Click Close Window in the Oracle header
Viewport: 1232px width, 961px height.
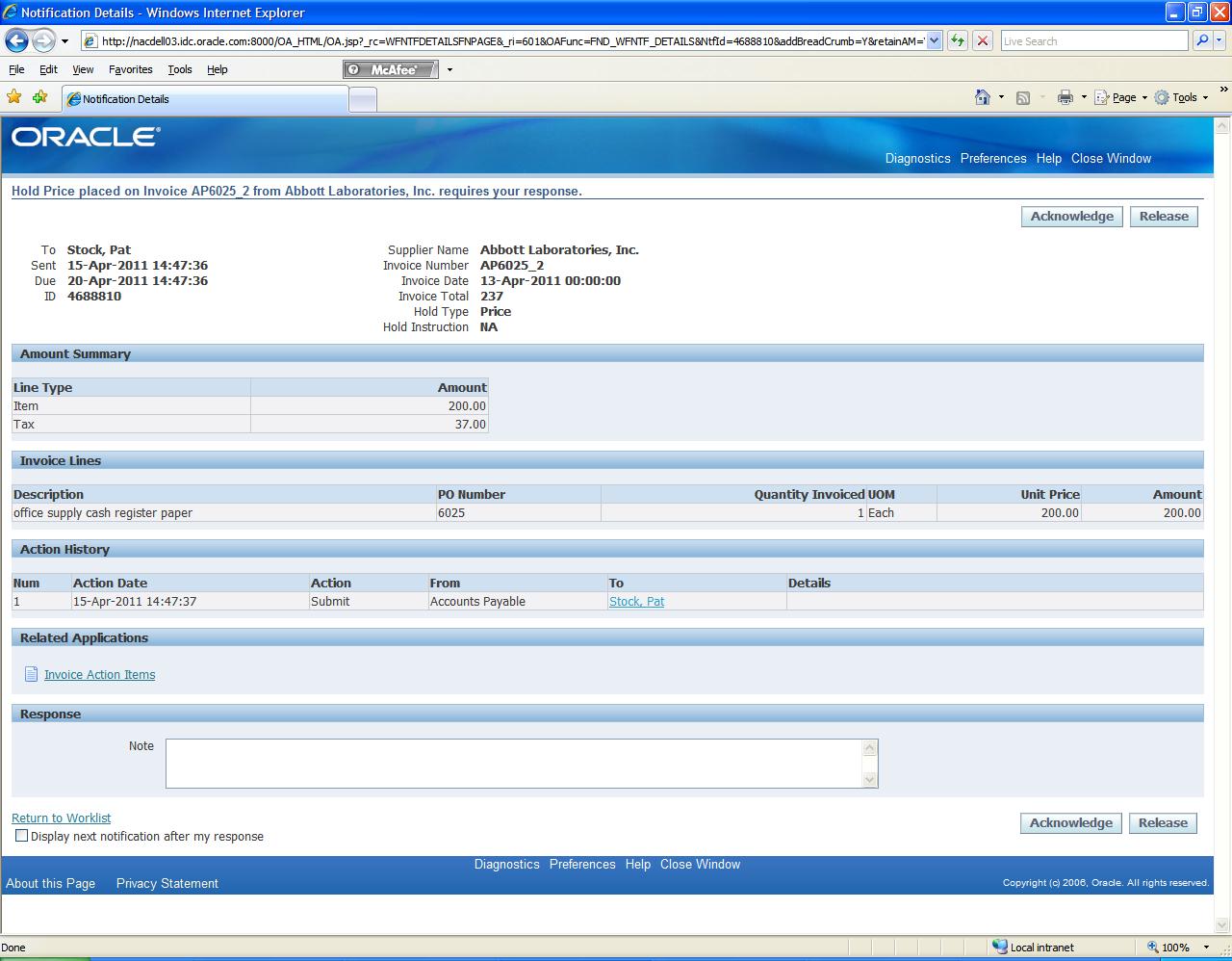[x=1111, y=159]
